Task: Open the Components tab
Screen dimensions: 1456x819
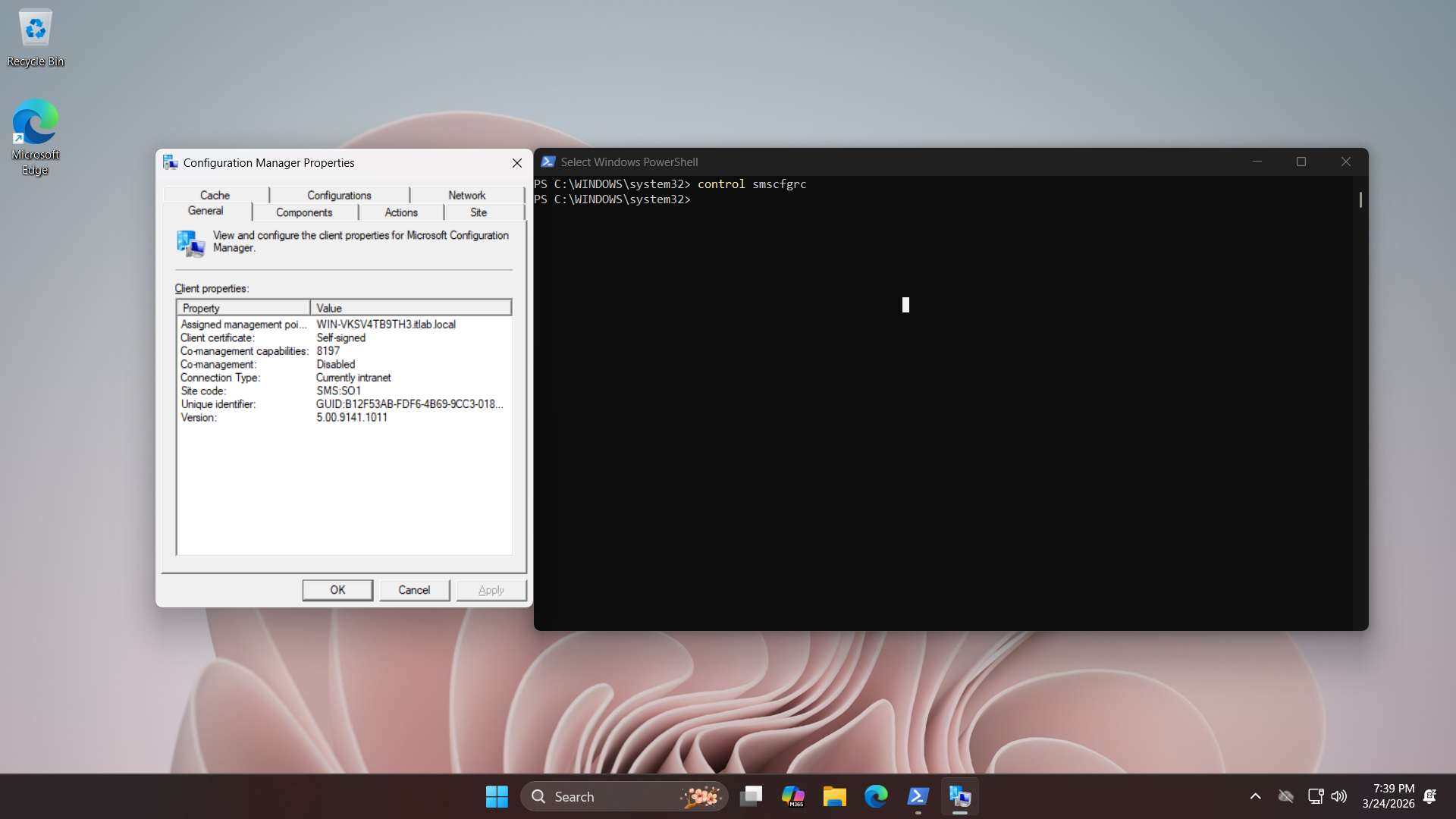Action: click(x=303, y=212)
